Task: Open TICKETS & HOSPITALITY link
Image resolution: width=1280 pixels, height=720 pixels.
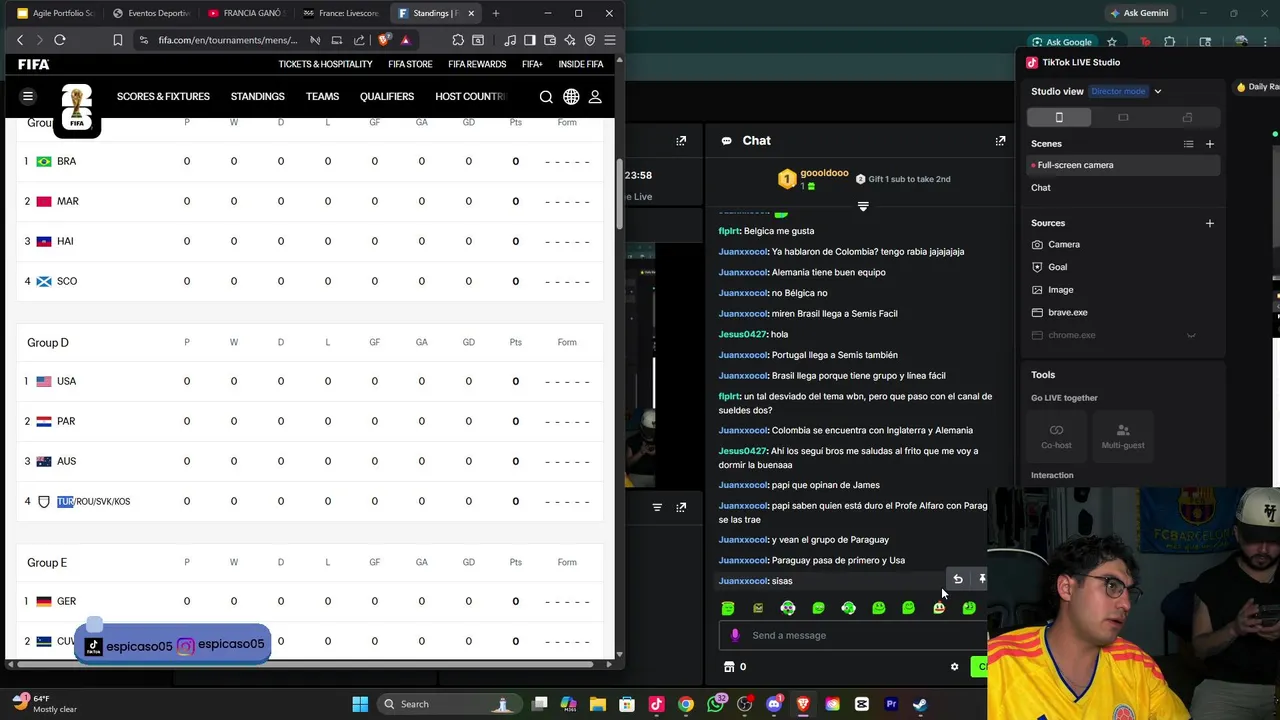Action: tap(325, 64)
